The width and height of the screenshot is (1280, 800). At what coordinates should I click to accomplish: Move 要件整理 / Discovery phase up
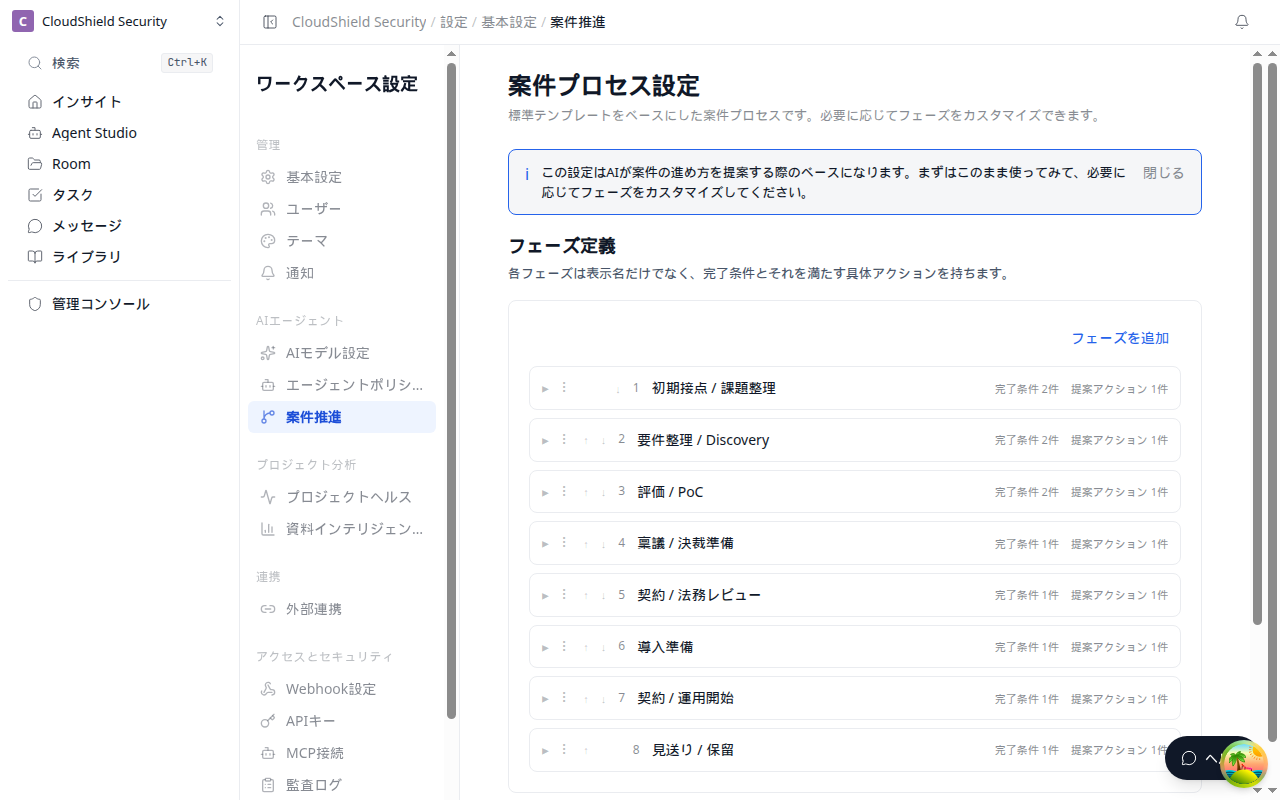(586, 440)
